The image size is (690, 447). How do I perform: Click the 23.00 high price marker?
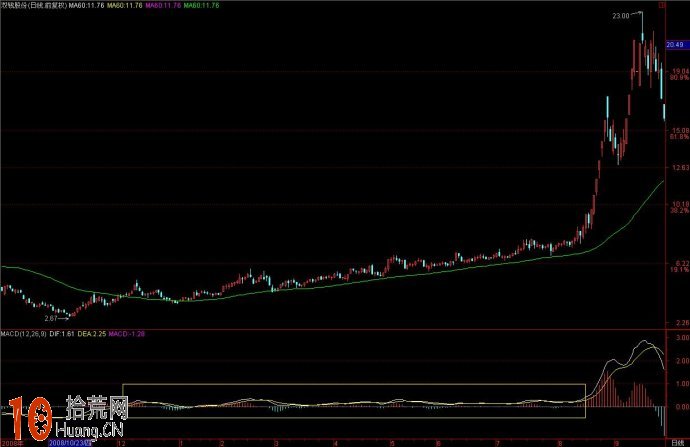point(622,16)
